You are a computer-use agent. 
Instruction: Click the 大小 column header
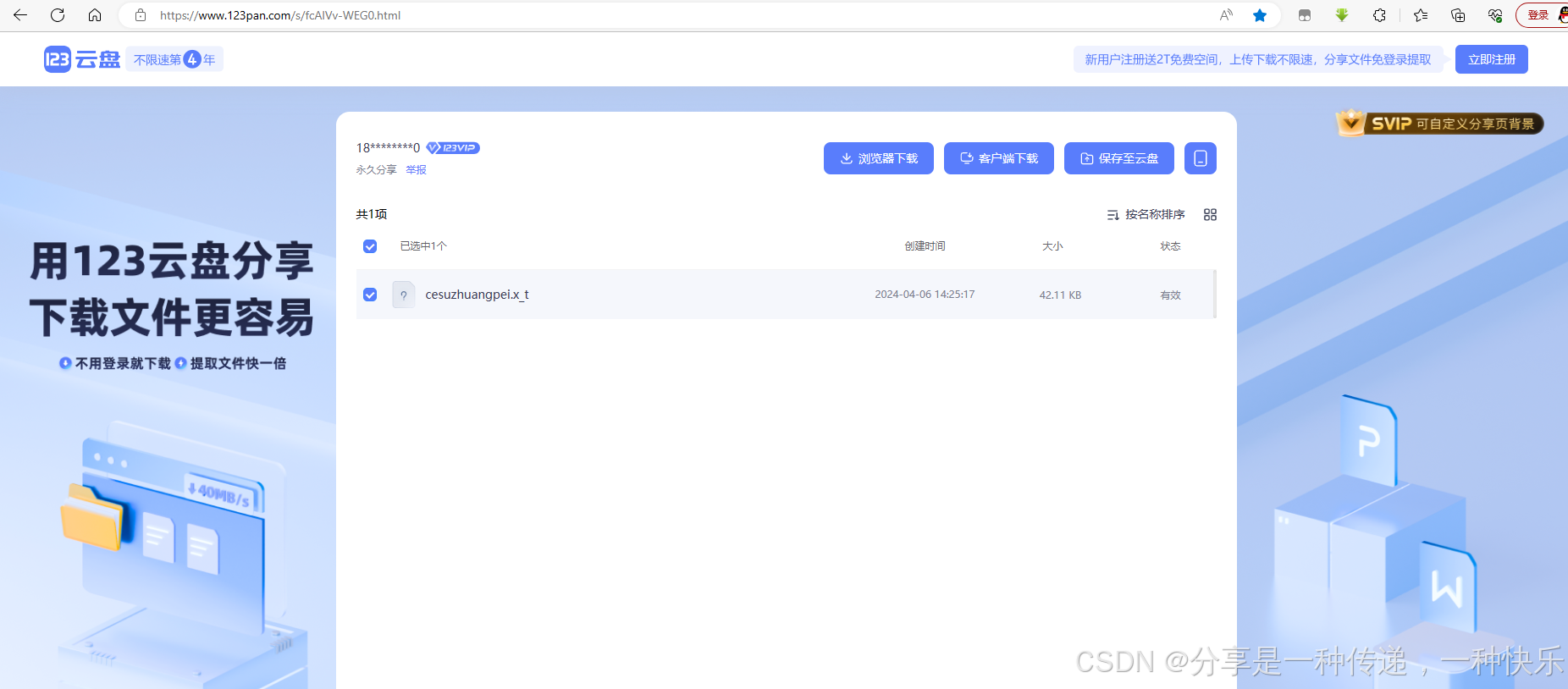1052,246
